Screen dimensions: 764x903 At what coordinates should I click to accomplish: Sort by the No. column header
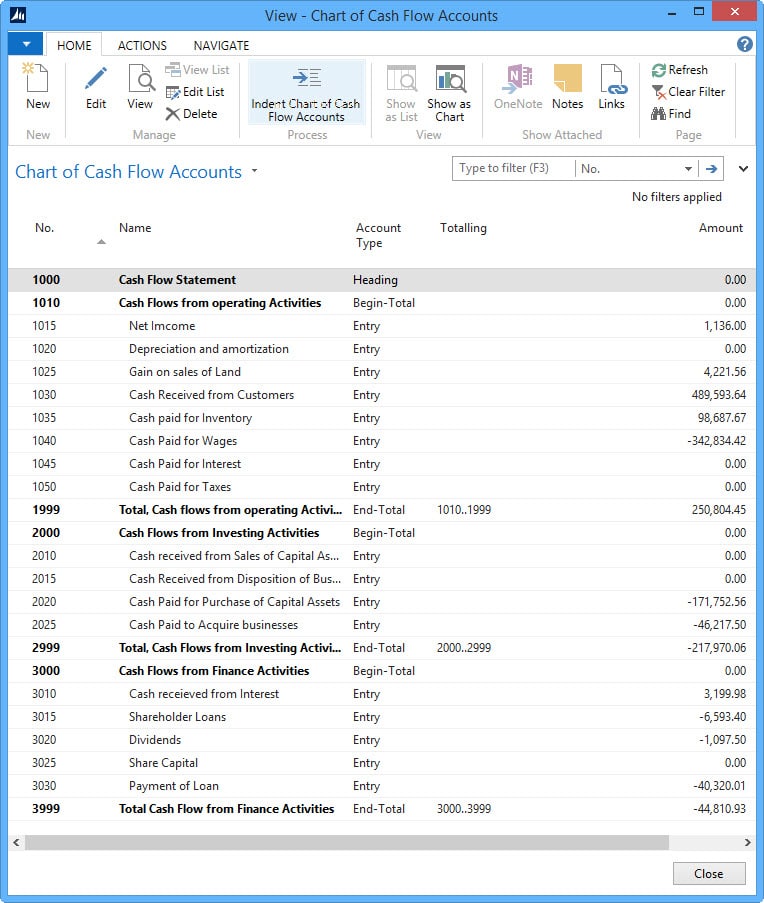[44, 227]
